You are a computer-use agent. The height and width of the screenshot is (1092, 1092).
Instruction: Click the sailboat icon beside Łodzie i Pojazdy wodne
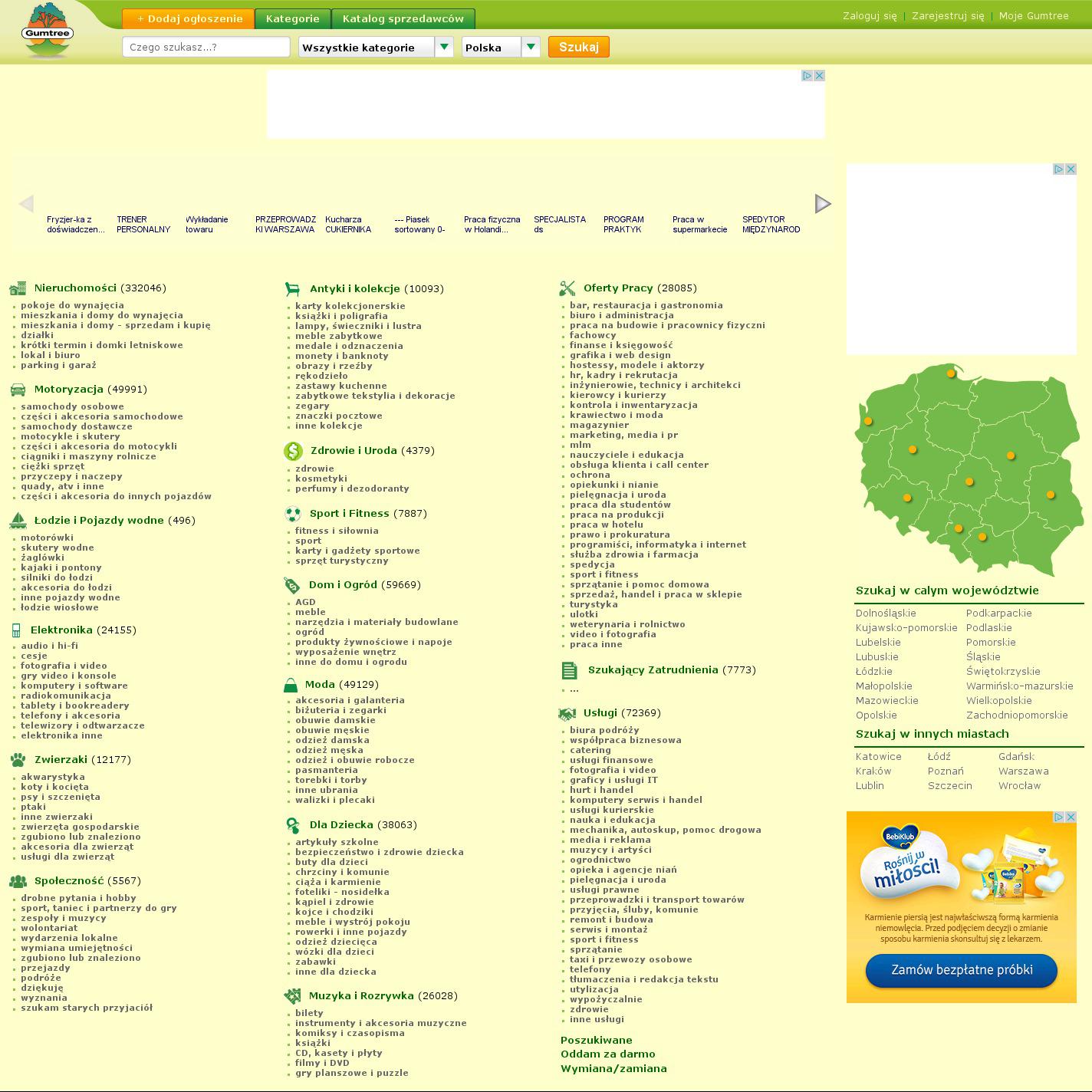tap(18, 521)
